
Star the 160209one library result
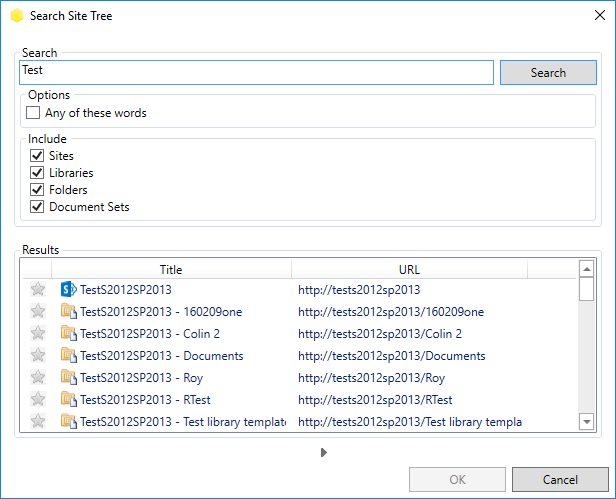[38, 311]
